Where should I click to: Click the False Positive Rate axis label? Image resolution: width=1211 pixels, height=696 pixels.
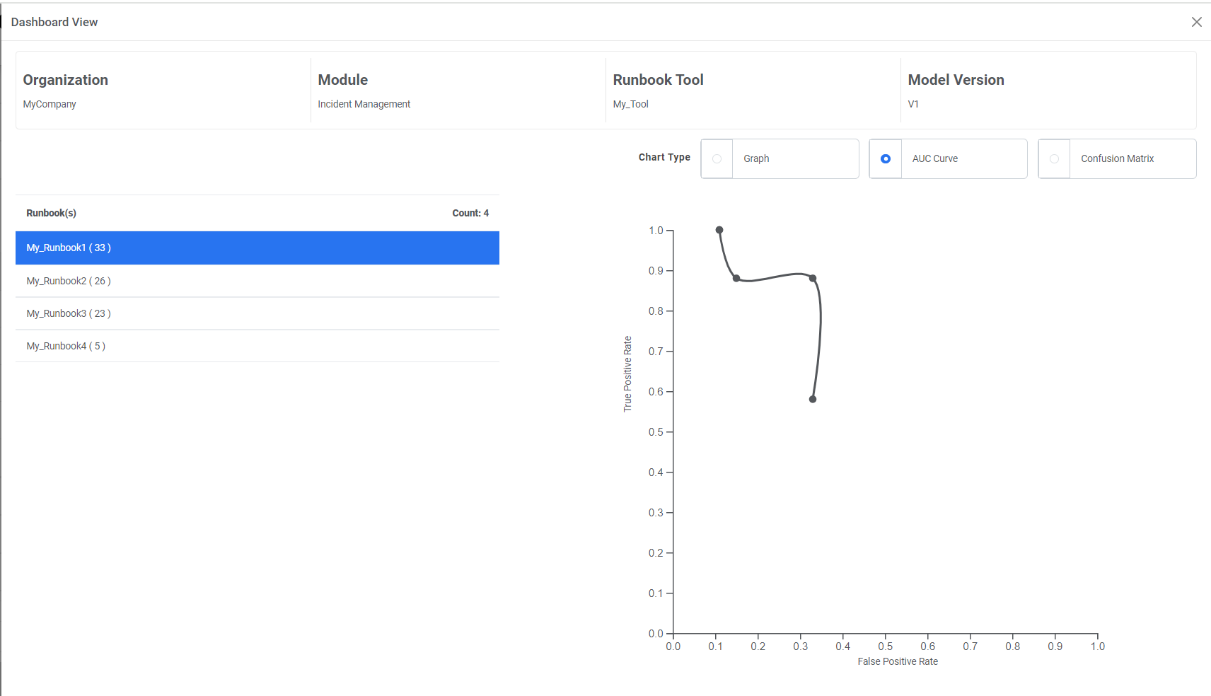897,662
